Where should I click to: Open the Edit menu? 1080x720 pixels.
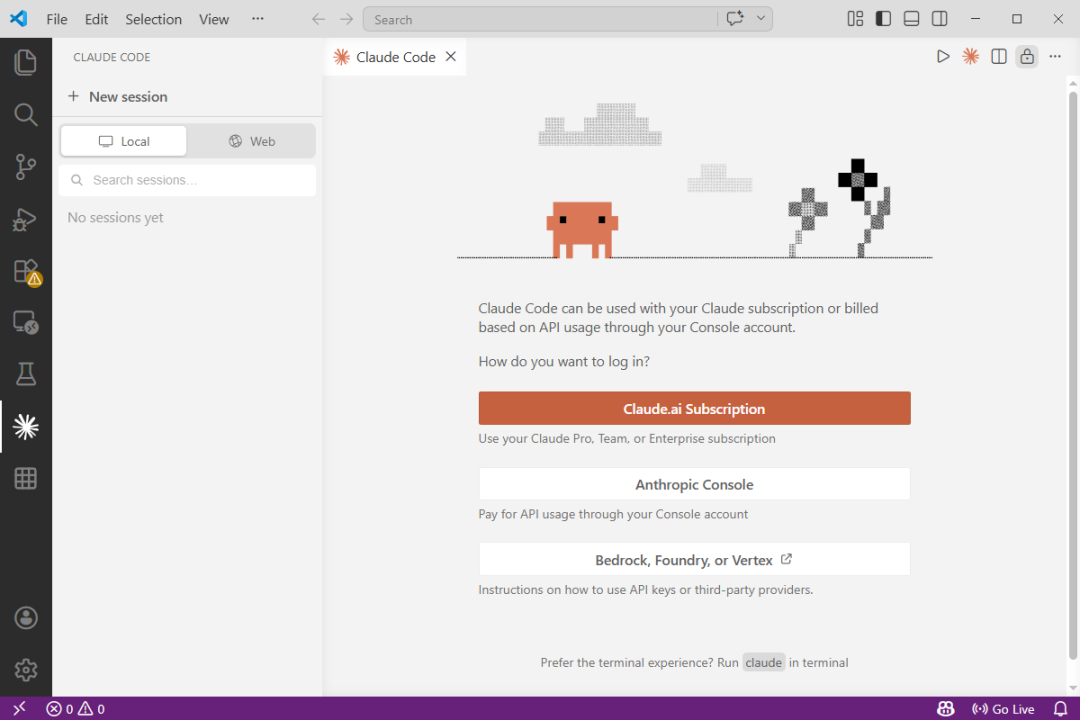tap(96, 19)
